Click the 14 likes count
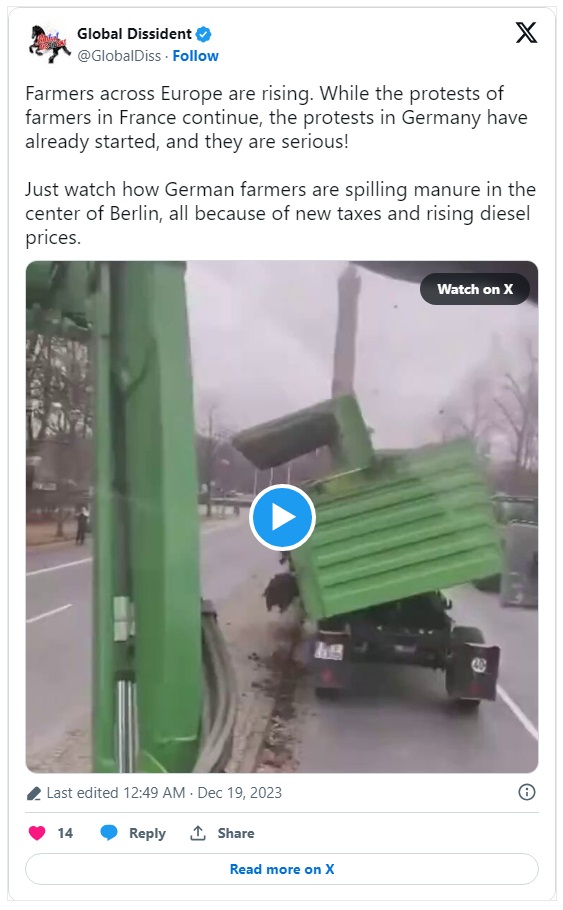This screenshot has height=910, width=563. point(65,833)
